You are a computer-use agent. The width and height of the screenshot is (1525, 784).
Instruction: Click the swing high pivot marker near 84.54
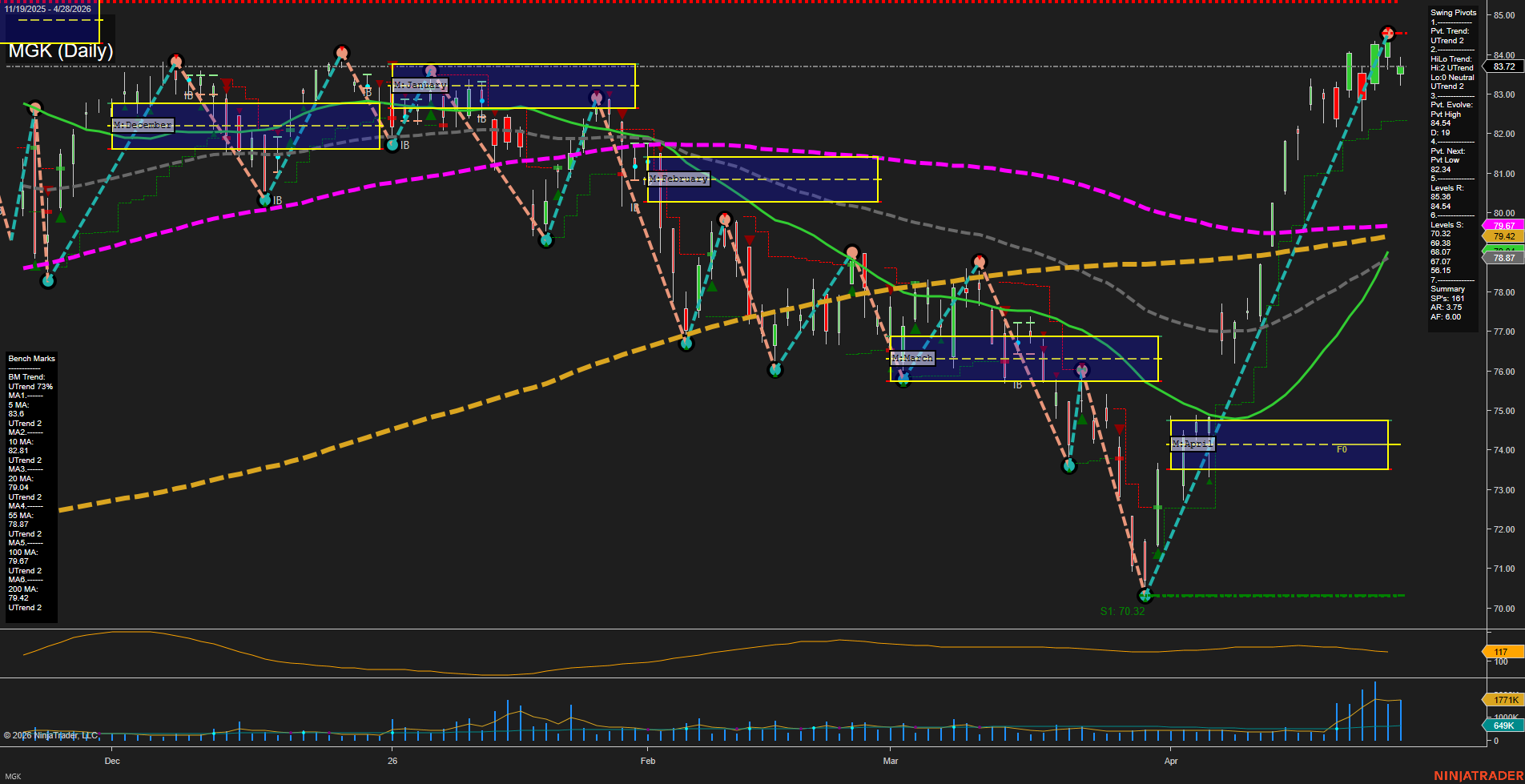point(1388,33)
